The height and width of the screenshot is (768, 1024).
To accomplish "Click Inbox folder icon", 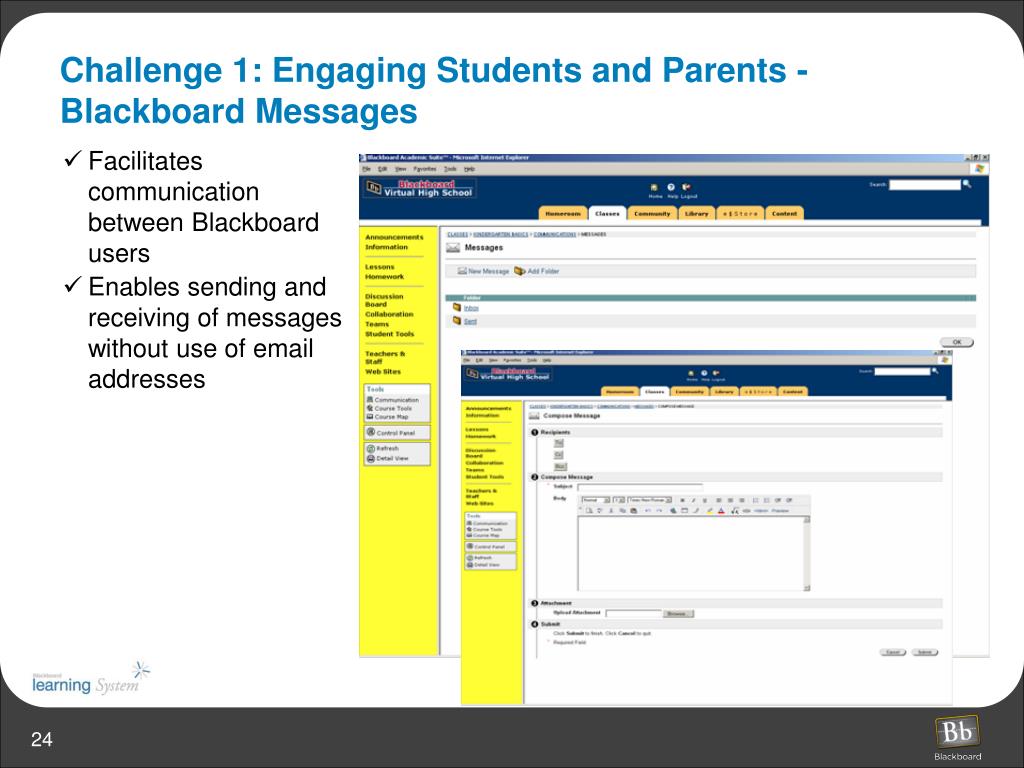I will coord(457,308).
